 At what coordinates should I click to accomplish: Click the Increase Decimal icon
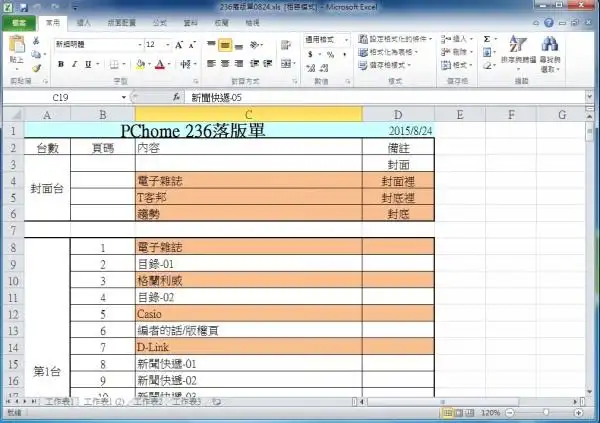(310, 68)
